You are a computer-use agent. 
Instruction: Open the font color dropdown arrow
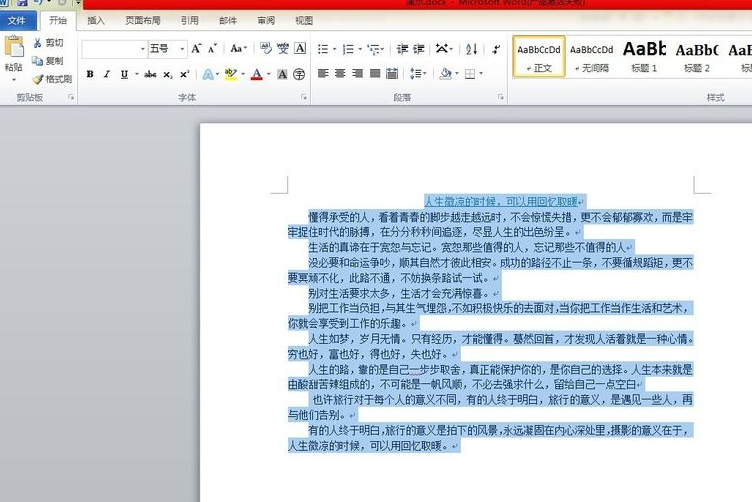pyautogui.click(x=269, y=74)
